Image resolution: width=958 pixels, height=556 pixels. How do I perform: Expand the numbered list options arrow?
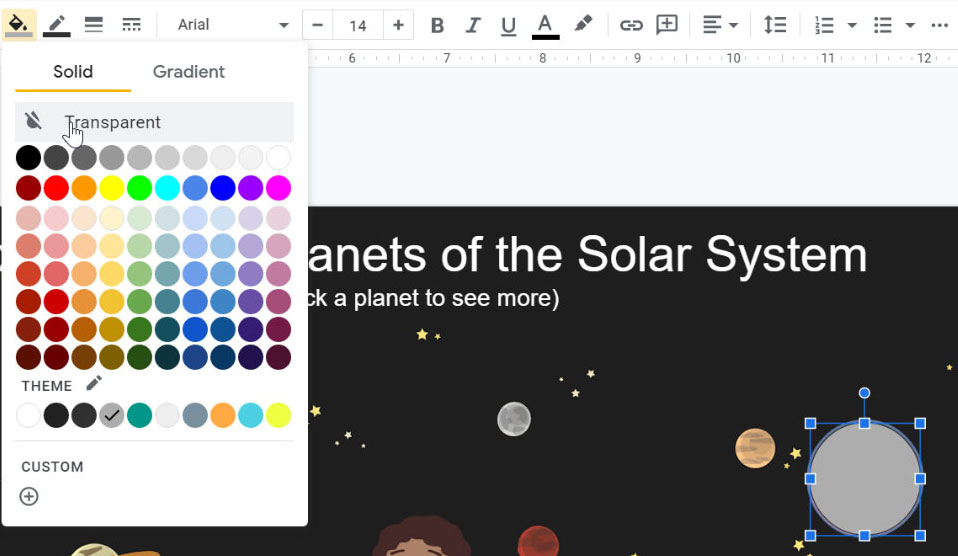(852, 25)
